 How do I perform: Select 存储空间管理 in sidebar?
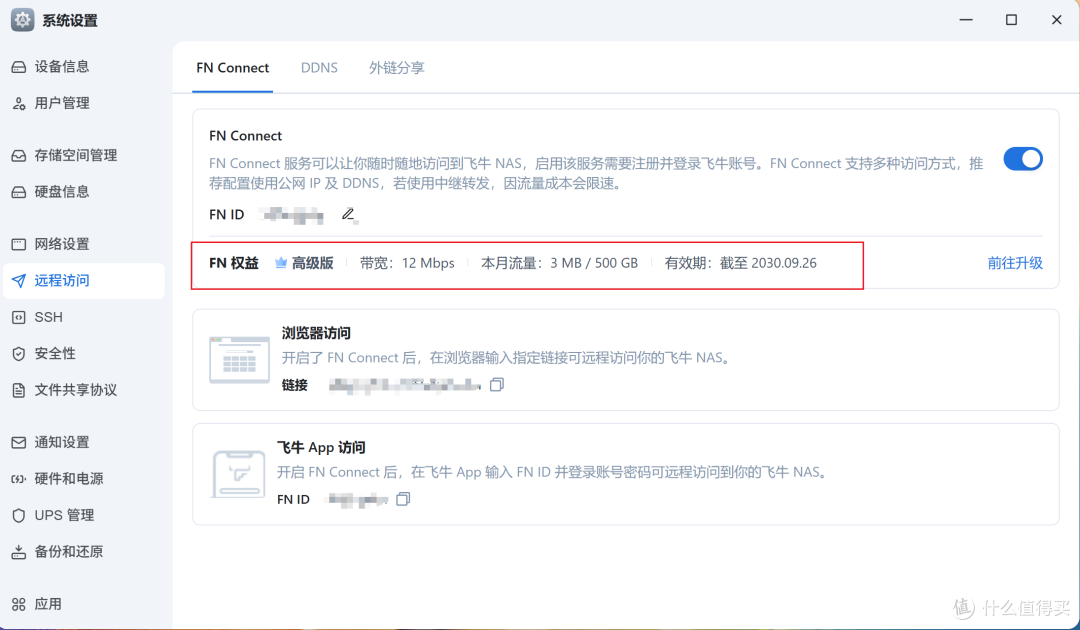pos(83,156)
